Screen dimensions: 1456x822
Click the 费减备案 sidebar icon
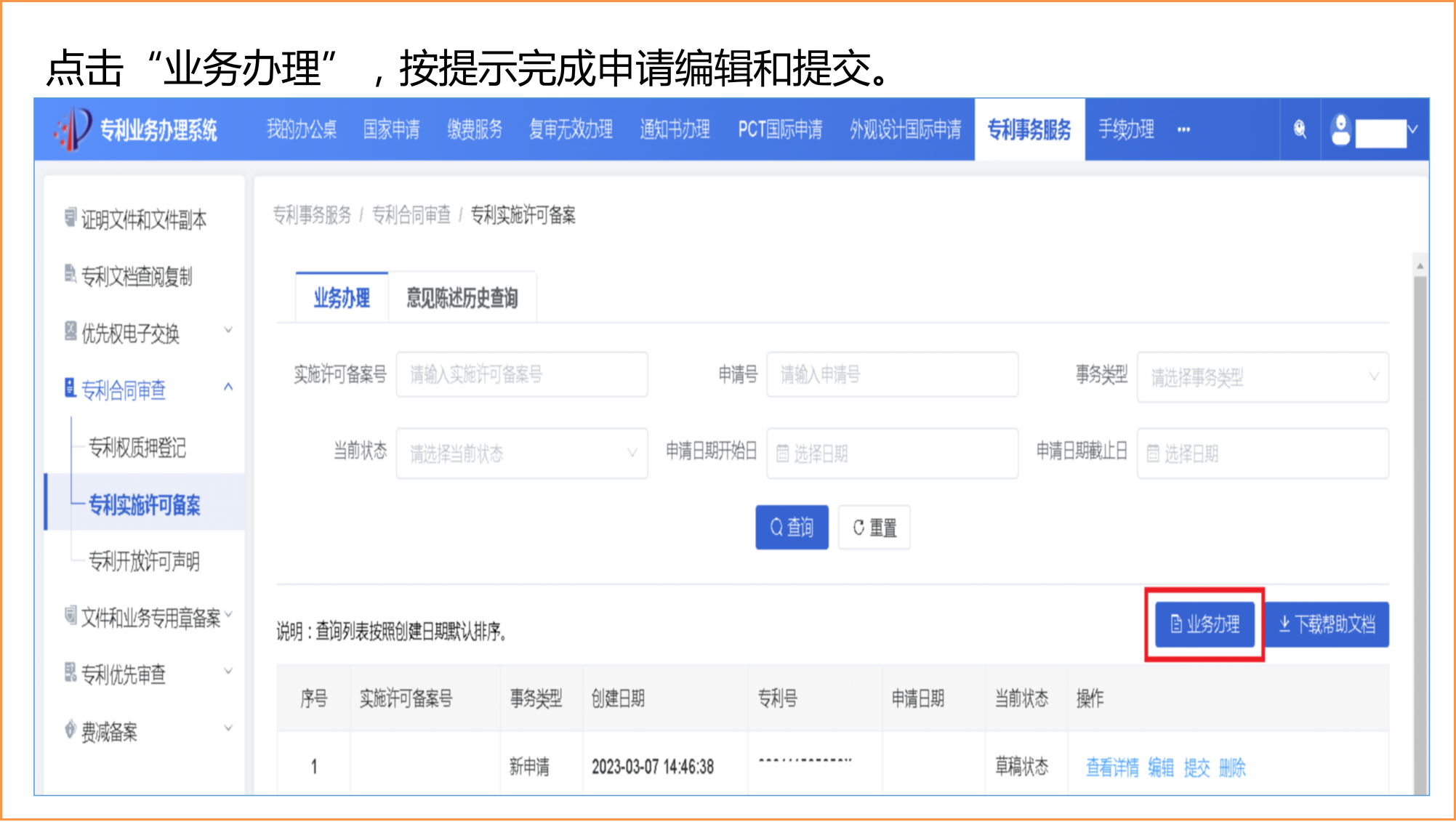point(69,730)
